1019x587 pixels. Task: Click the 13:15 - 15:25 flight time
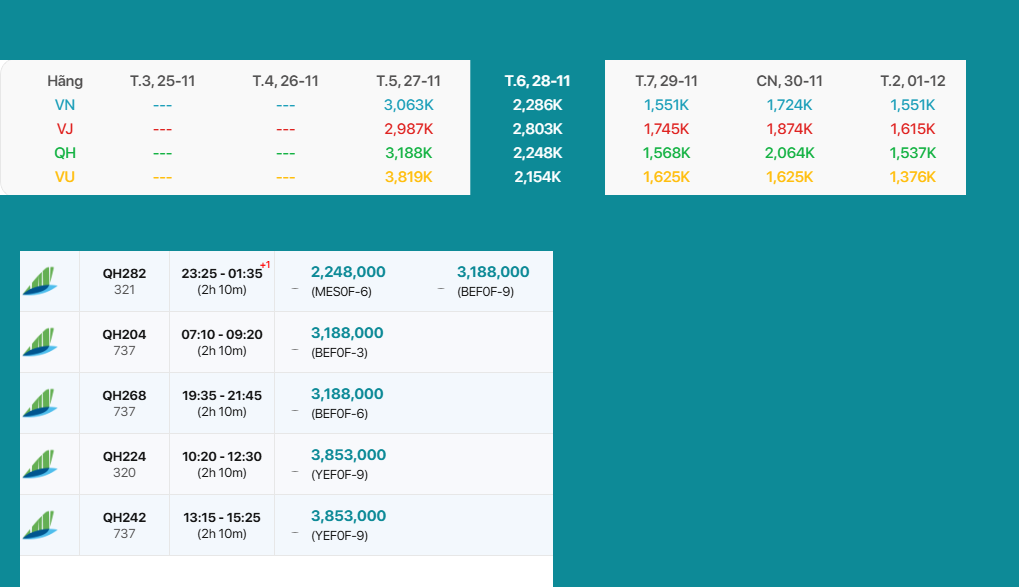(x=222, y=517)
